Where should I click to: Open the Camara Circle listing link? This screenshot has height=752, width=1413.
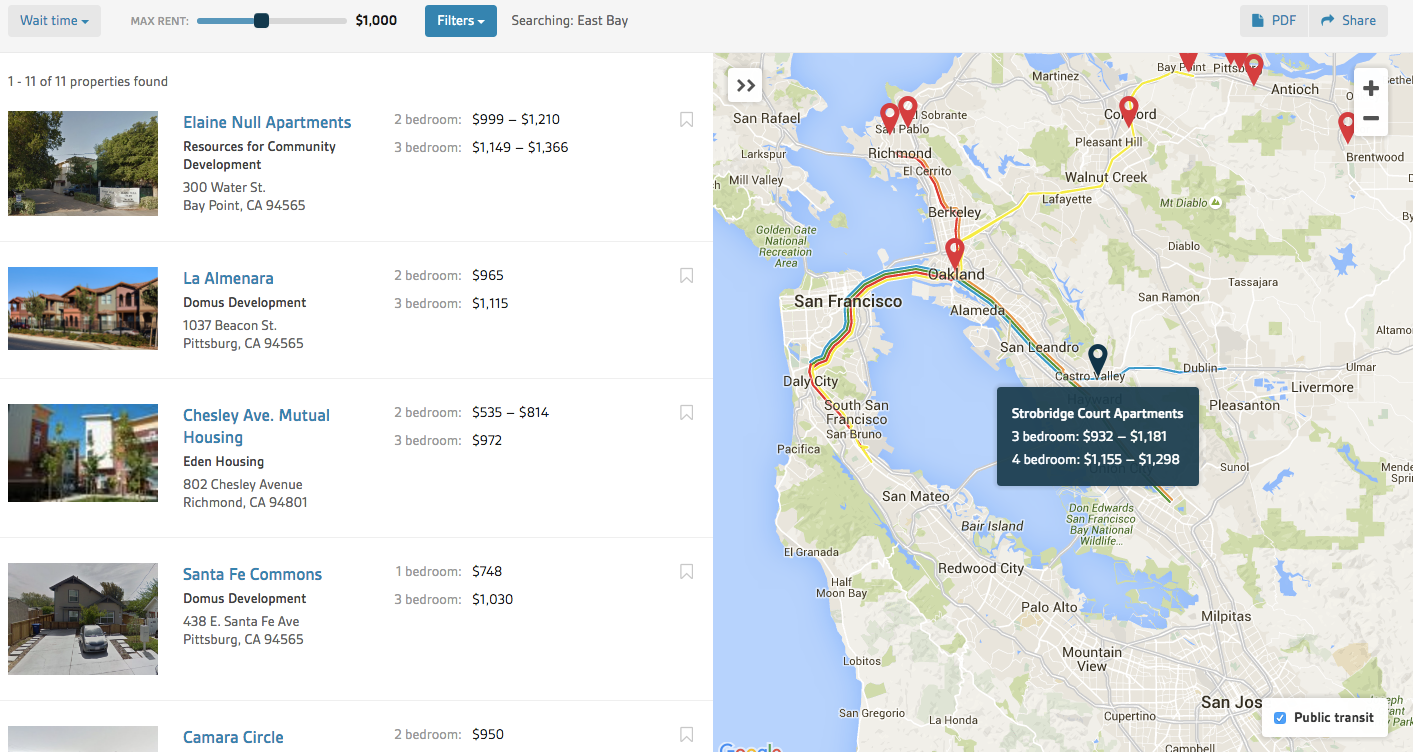233,737
